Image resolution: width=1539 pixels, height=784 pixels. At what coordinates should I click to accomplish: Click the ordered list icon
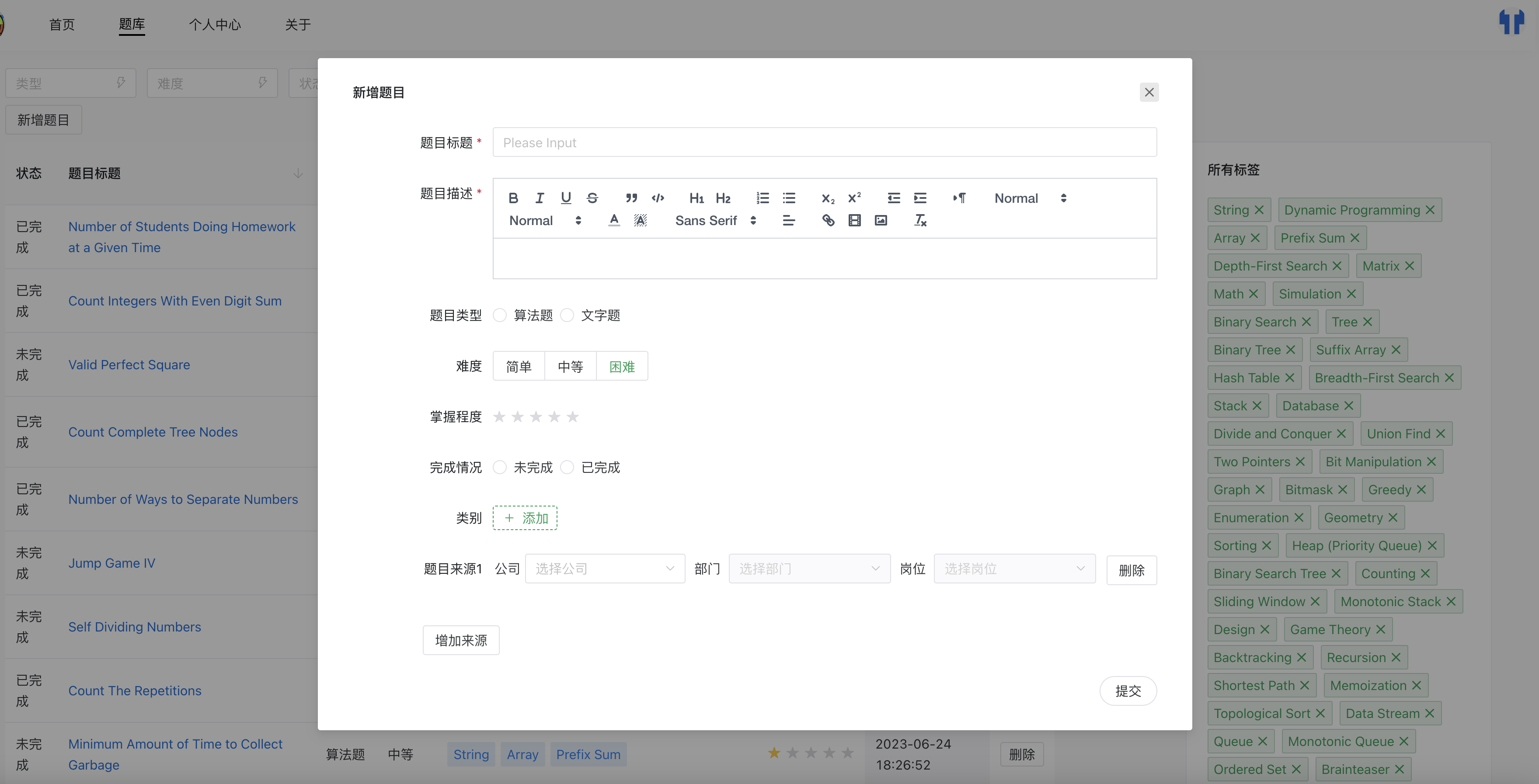(763, 198)
